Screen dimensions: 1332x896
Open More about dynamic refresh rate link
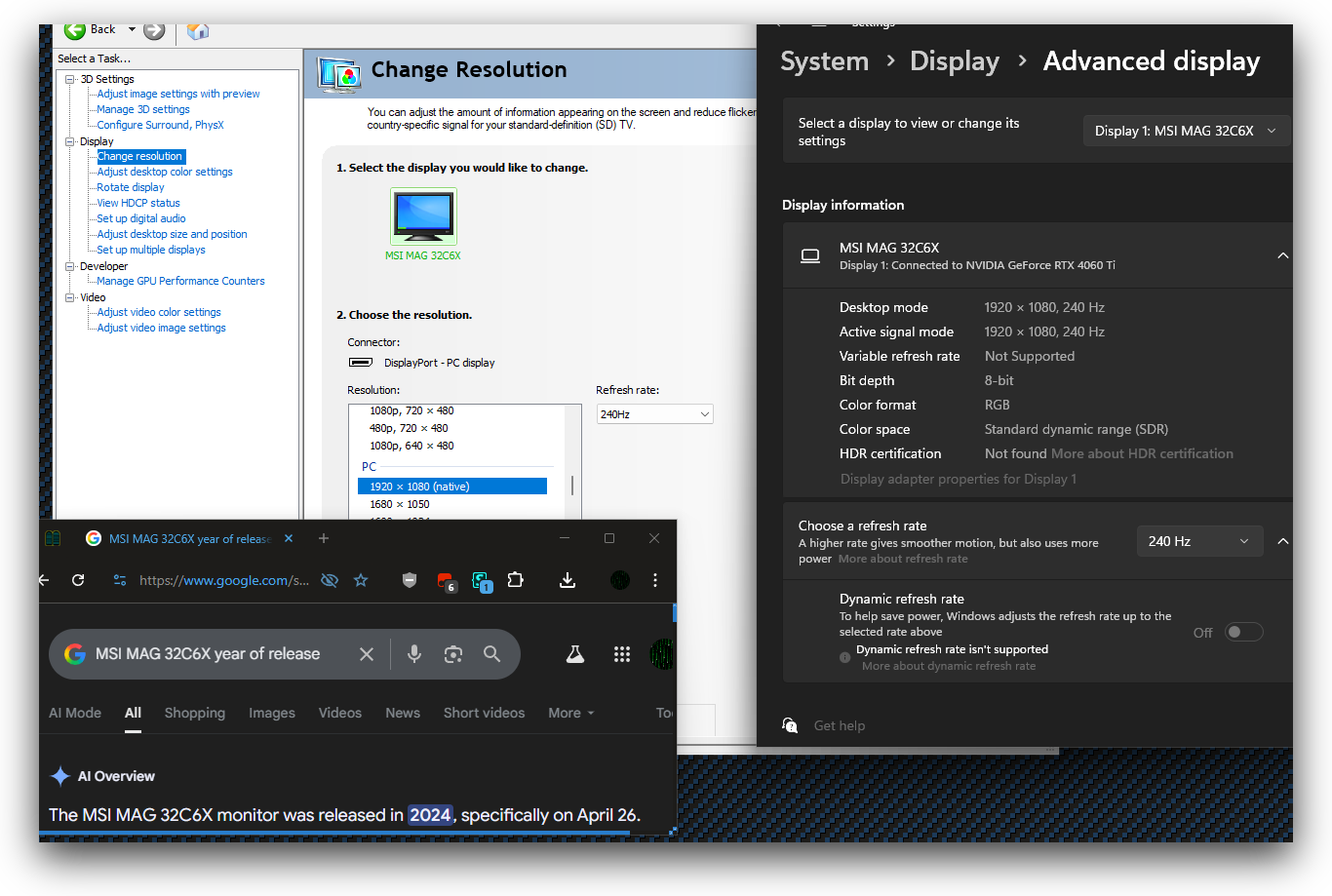949,666
